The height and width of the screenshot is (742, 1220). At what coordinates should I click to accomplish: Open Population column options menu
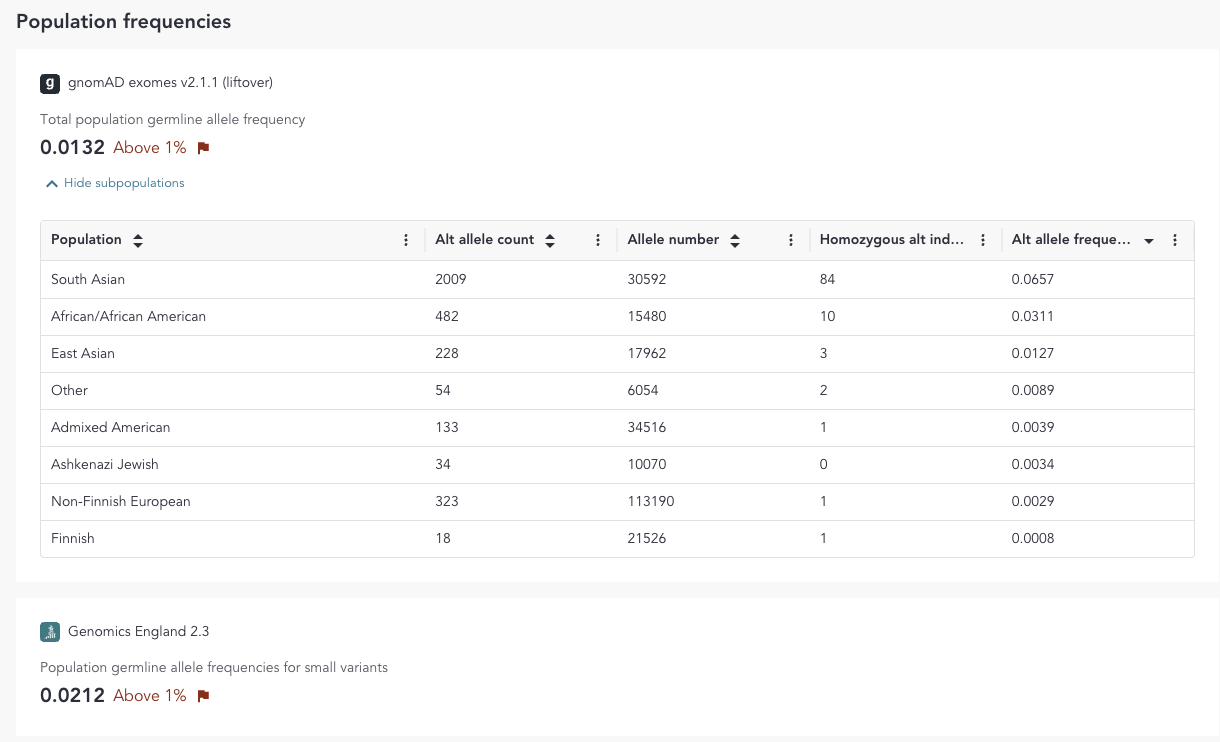(x=406, y=240)
